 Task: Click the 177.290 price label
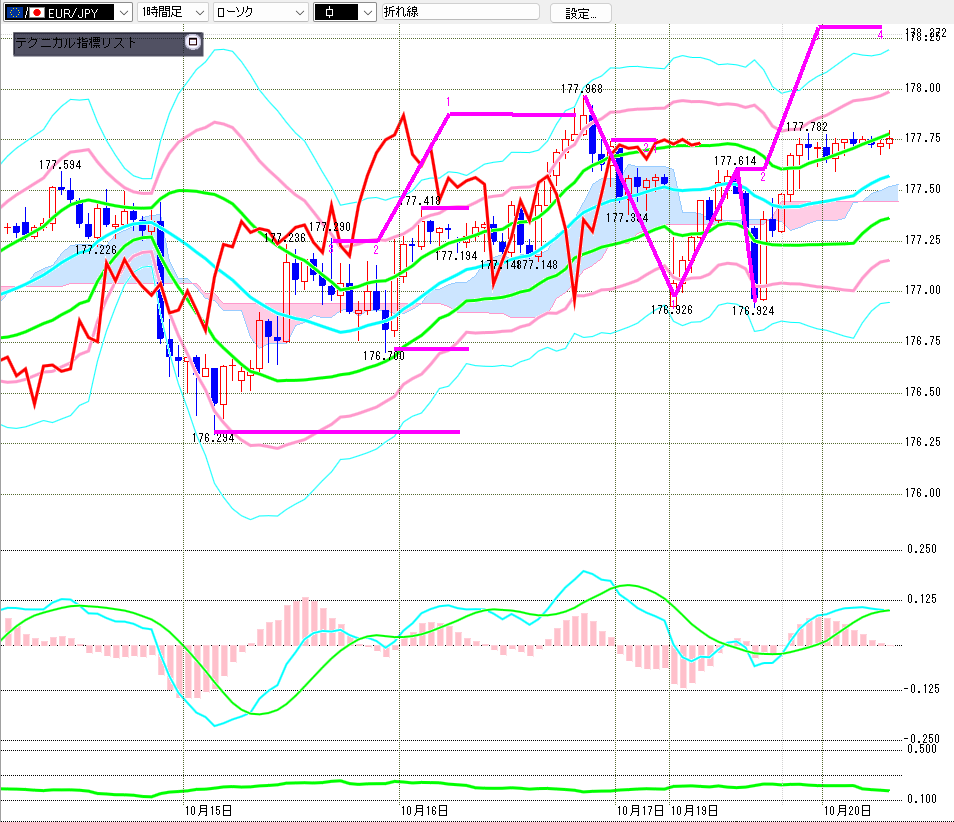click(x=330, y=227)
